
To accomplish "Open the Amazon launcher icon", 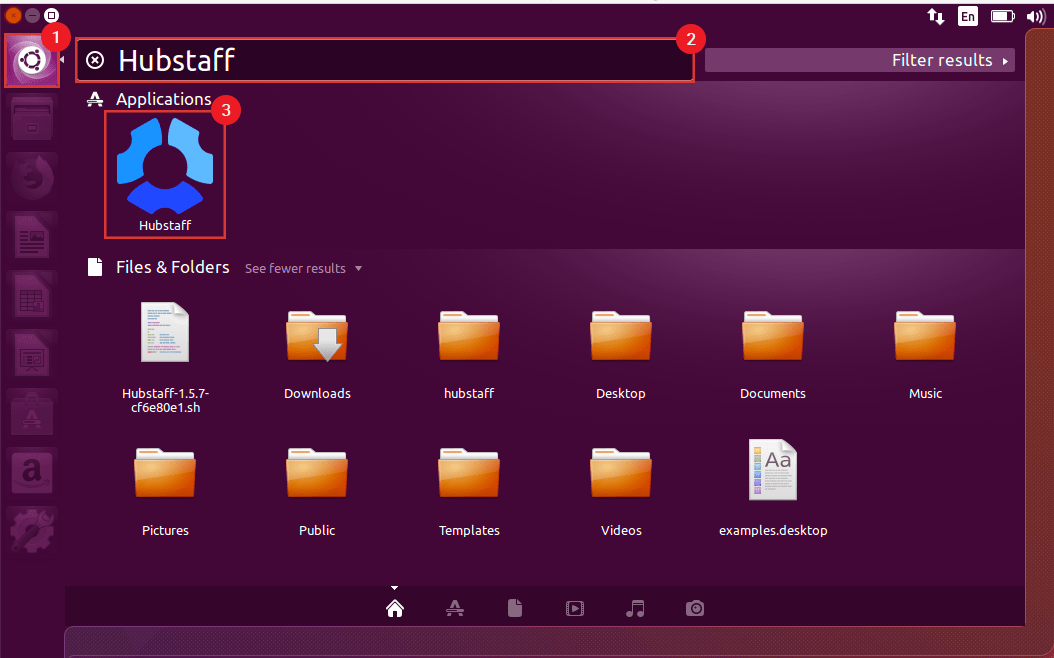I will tap(30, 471).
